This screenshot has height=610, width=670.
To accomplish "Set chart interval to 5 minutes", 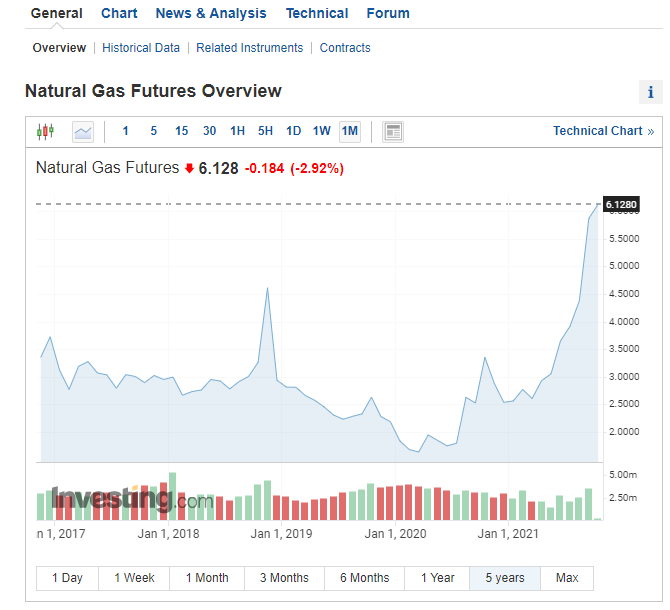I will tap(153, 131).
